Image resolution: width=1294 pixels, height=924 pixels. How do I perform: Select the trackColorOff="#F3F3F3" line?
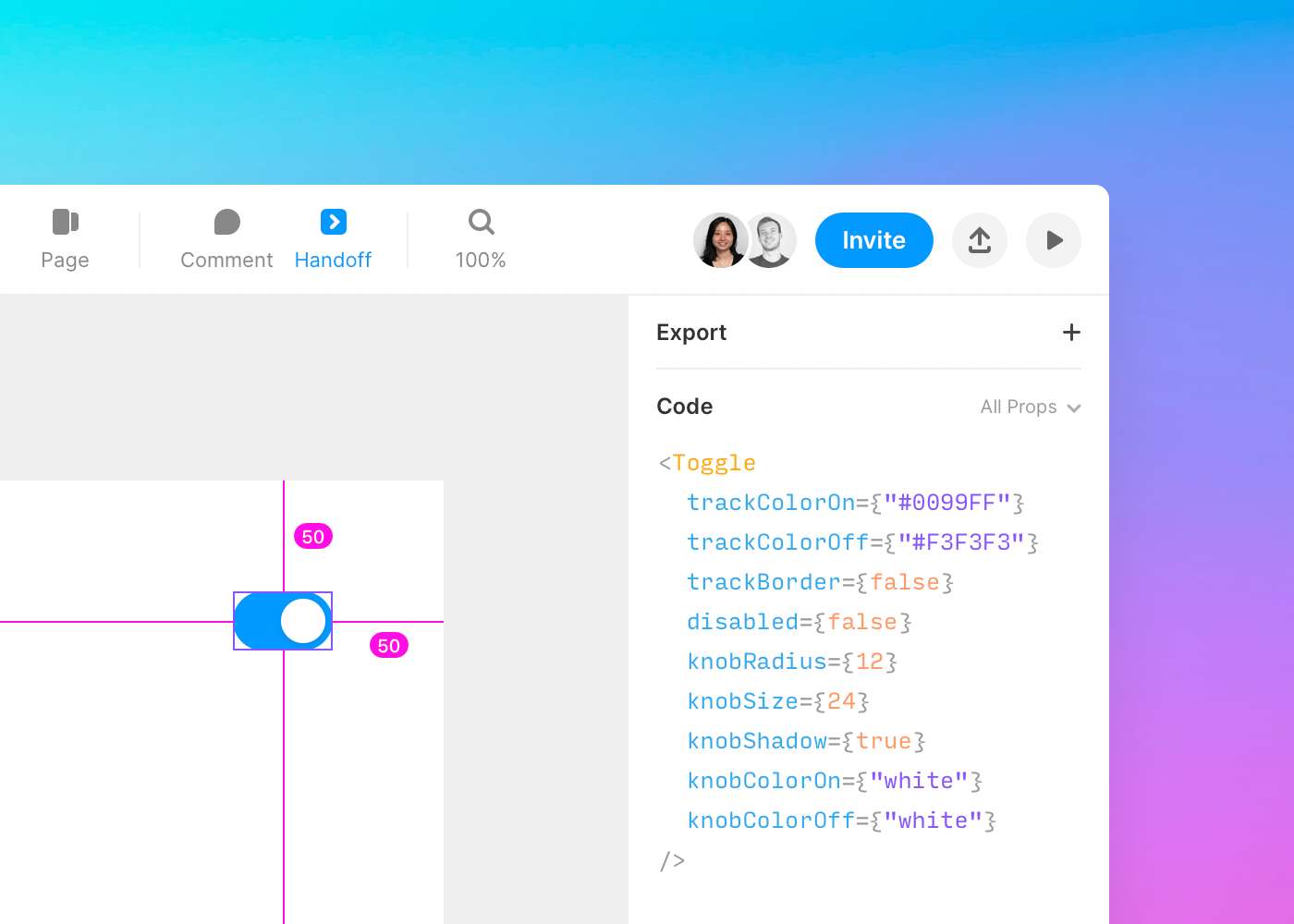[863, 542]
